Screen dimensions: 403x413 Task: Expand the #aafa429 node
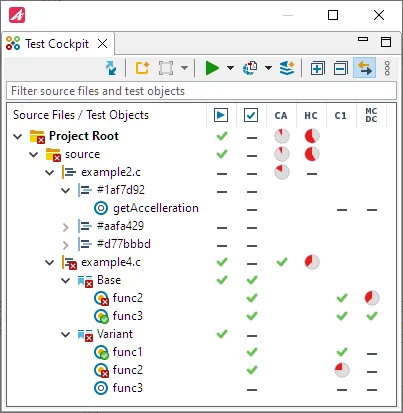(66, 227)
